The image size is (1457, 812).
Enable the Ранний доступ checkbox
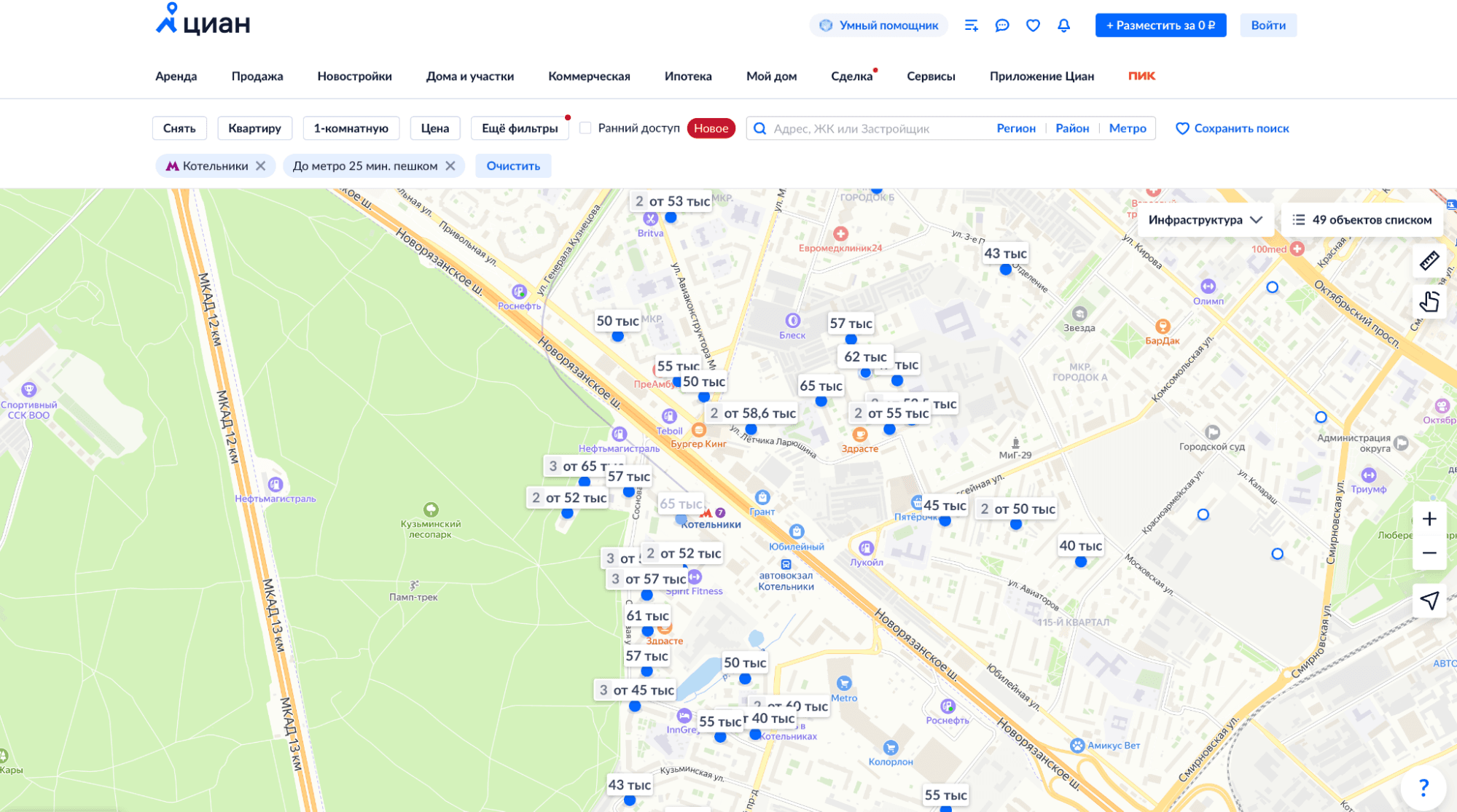585,128
